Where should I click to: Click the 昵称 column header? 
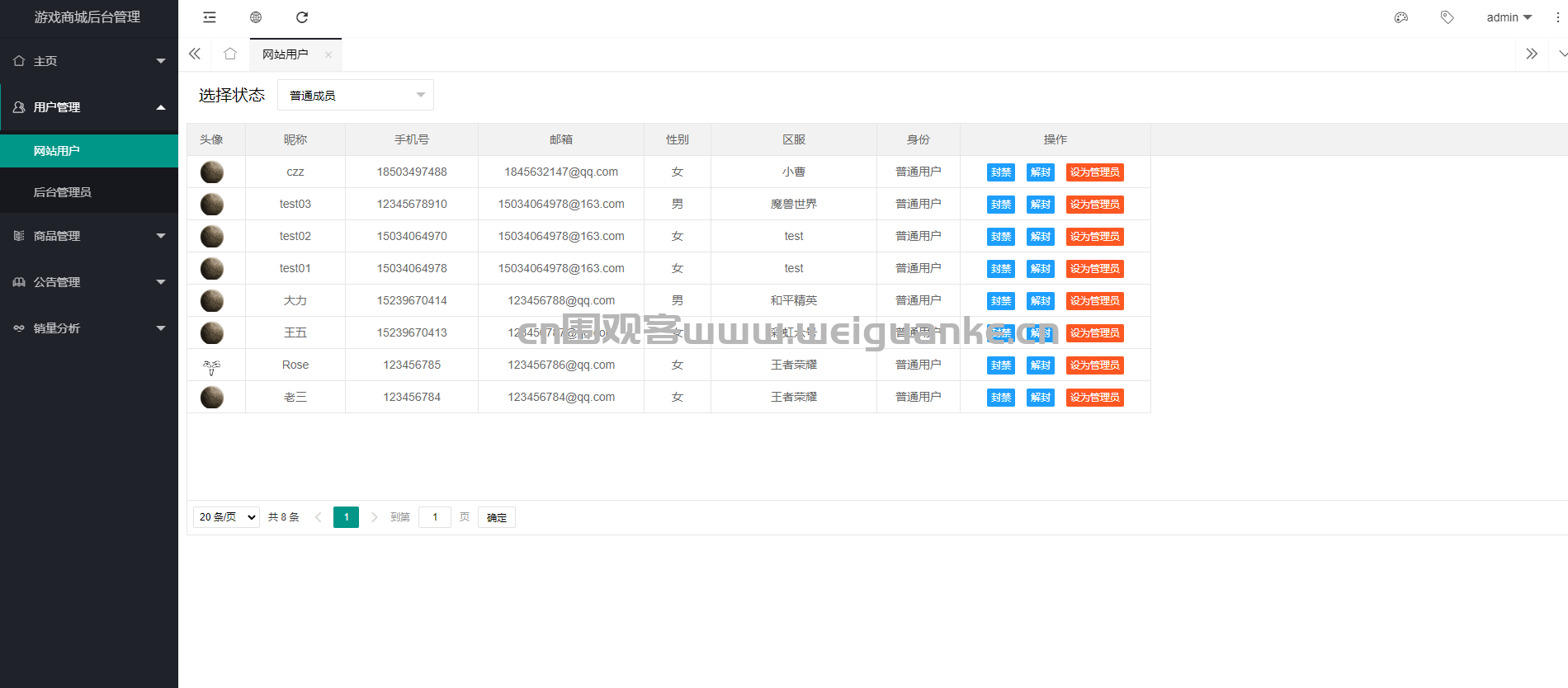tap(295, 139)
